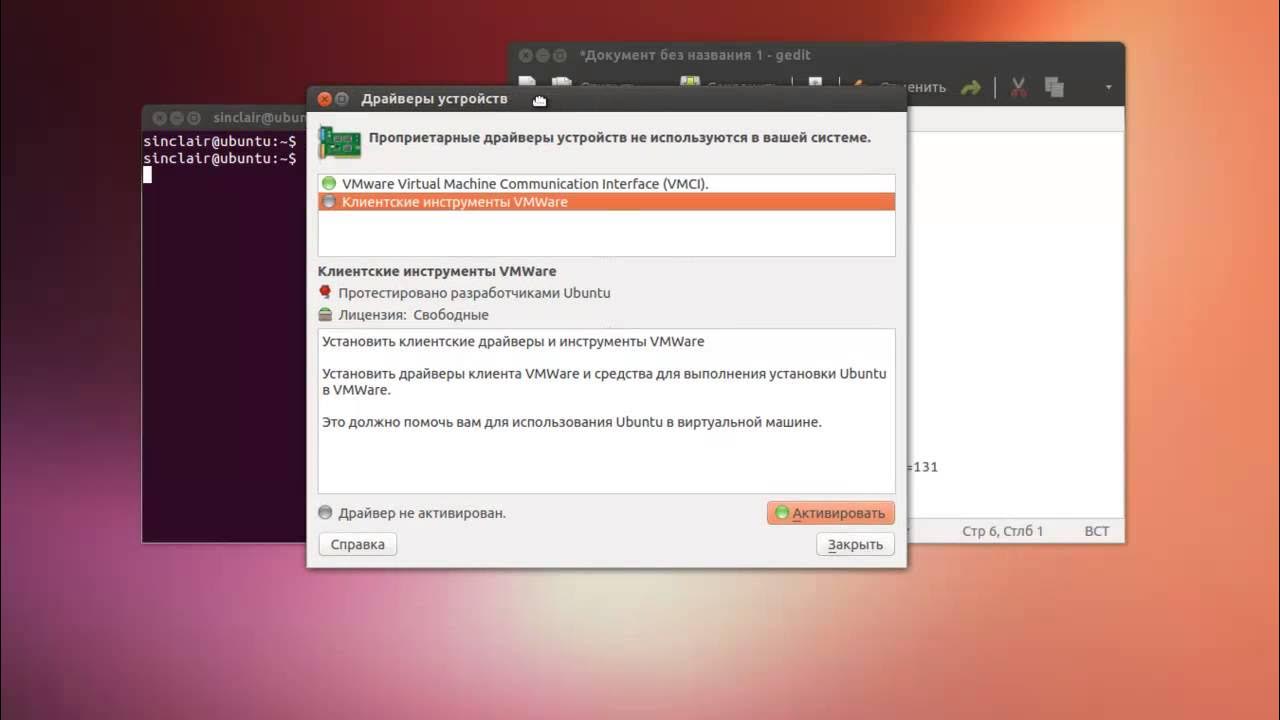Click Закрыть to close drivers dialog

point(855,544)
